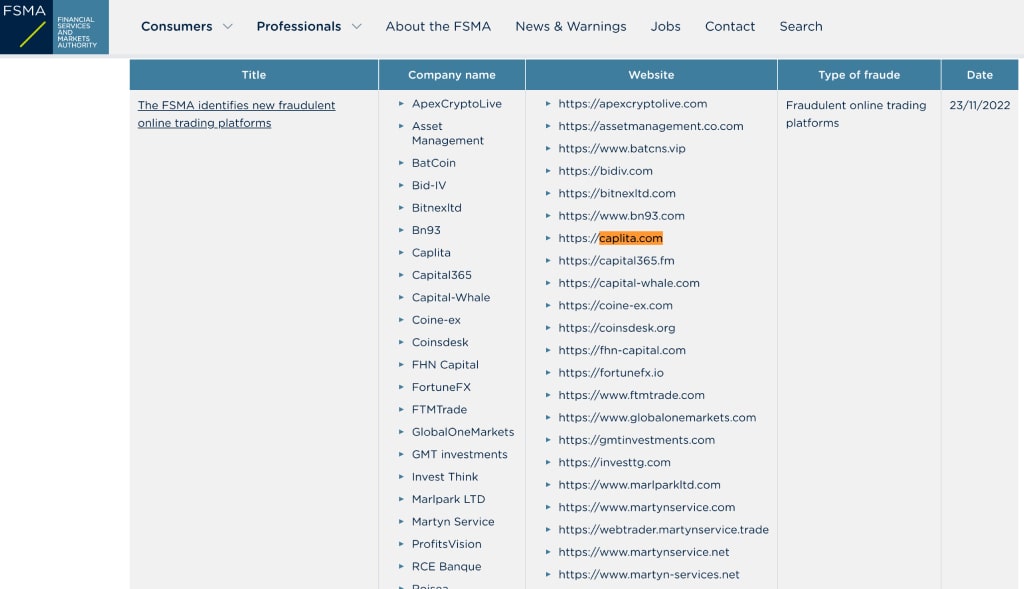Select the https://fortunefx.io URL text
Image resolution: width=1024 pixels, height=589 pixels.
pyautogui.click(x=611, y=373)
